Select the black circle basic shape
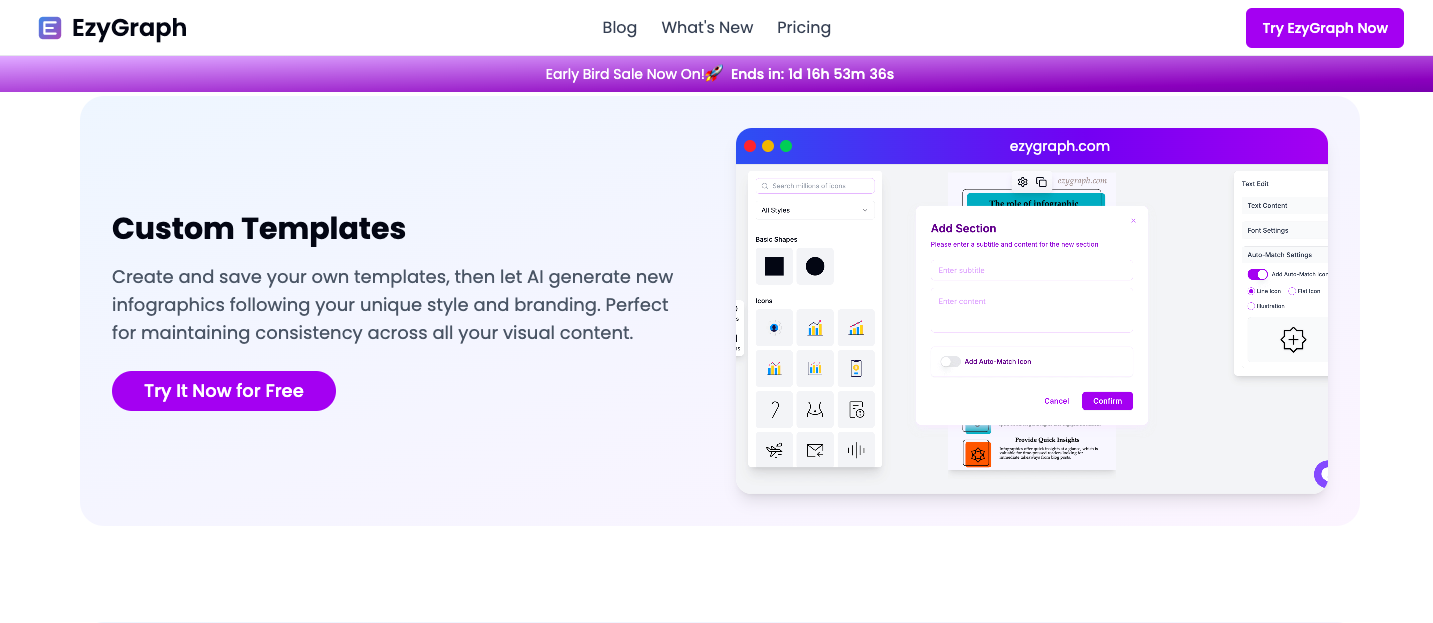This screenshot has width=1433, height=623. [x=815, y=267]
